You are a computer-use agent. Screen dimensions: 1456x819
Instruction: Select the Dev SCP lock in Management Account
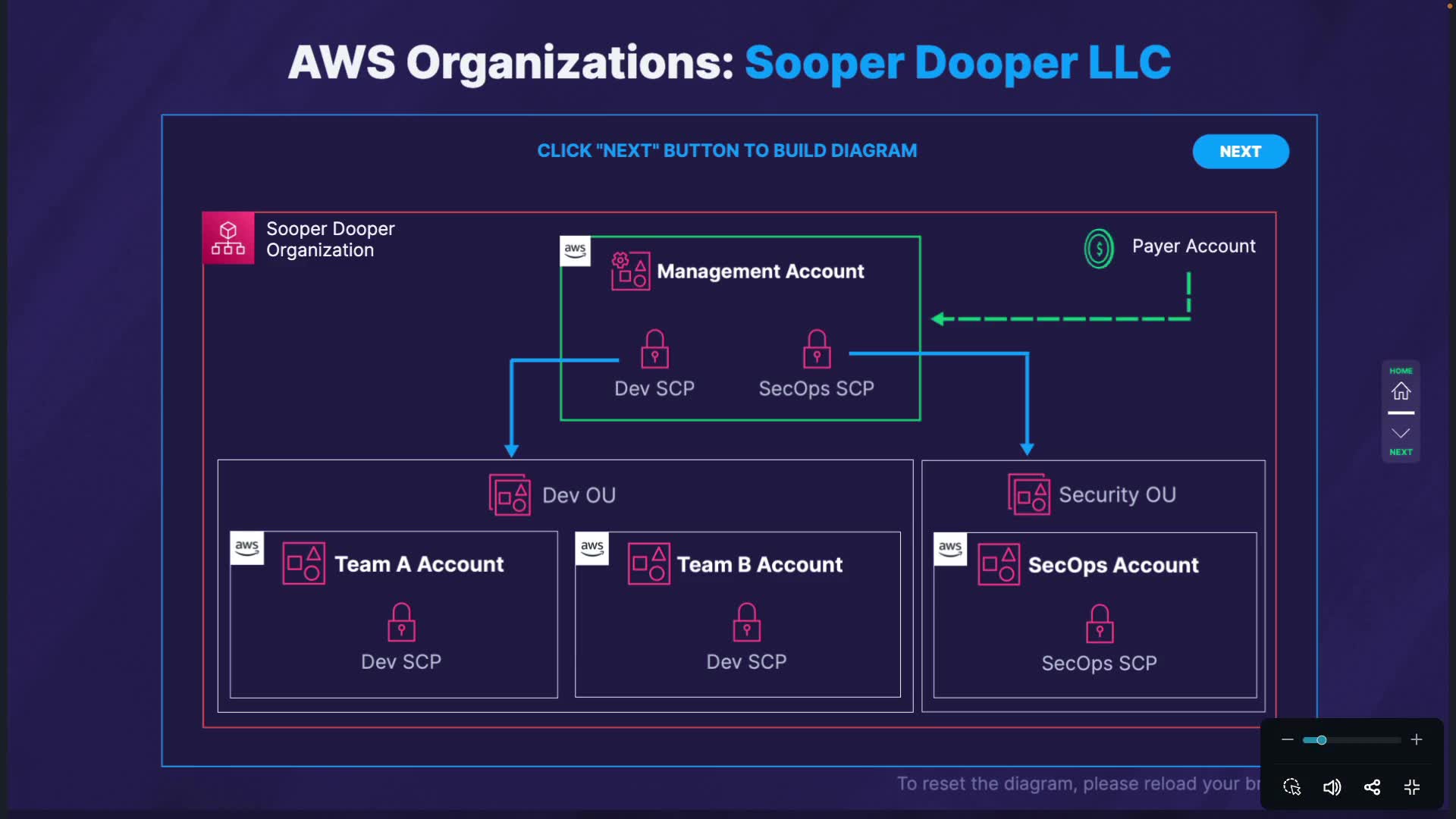[654, 349]
